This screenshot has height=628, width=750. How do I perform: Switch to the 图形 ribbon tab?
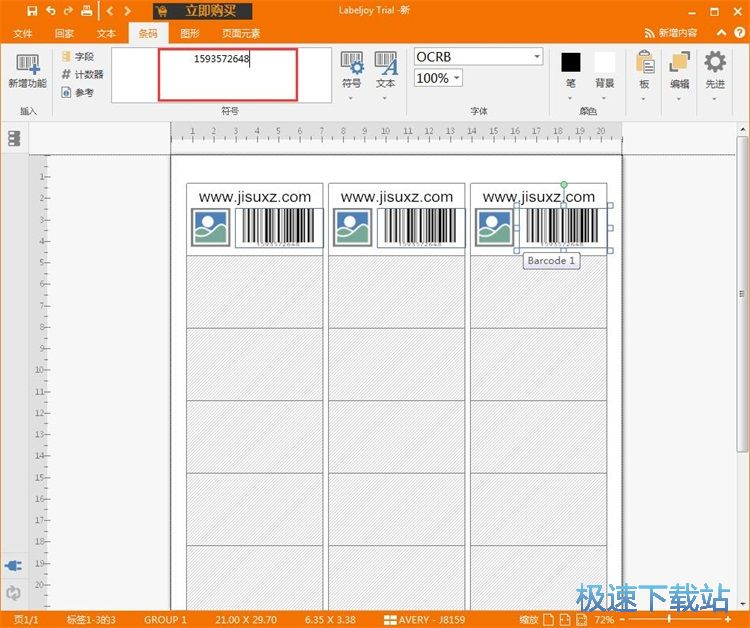190,33
